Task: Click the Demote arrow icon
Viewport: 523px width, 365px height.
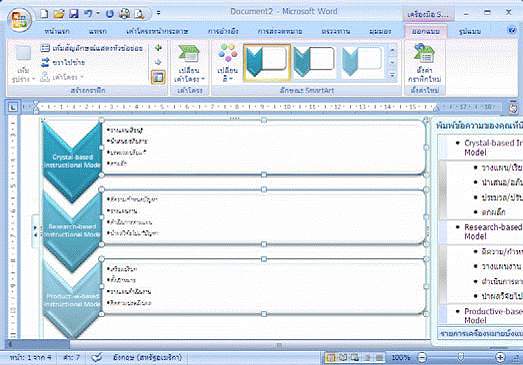Action: pyautogui.click(x=158, y=62)
